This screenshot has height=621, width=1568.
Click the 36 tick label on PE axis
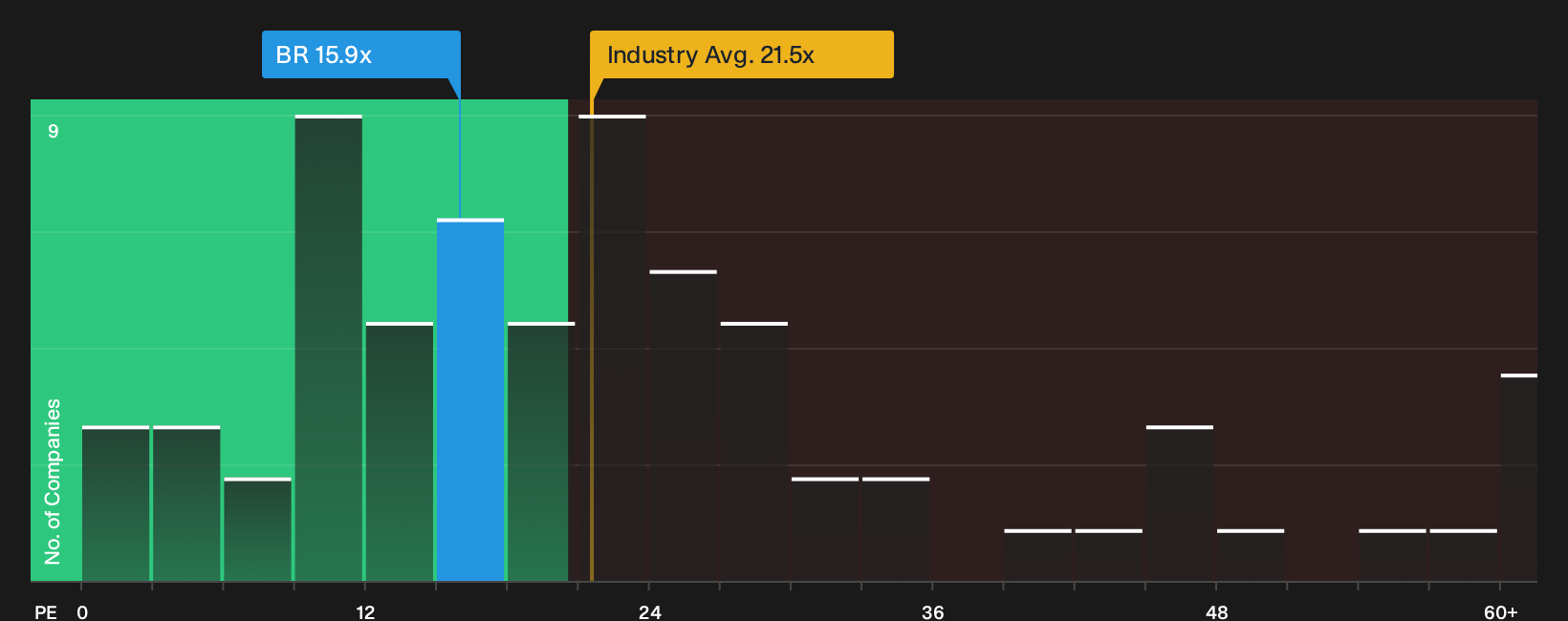pyautogui.click(x=933, y=611)
